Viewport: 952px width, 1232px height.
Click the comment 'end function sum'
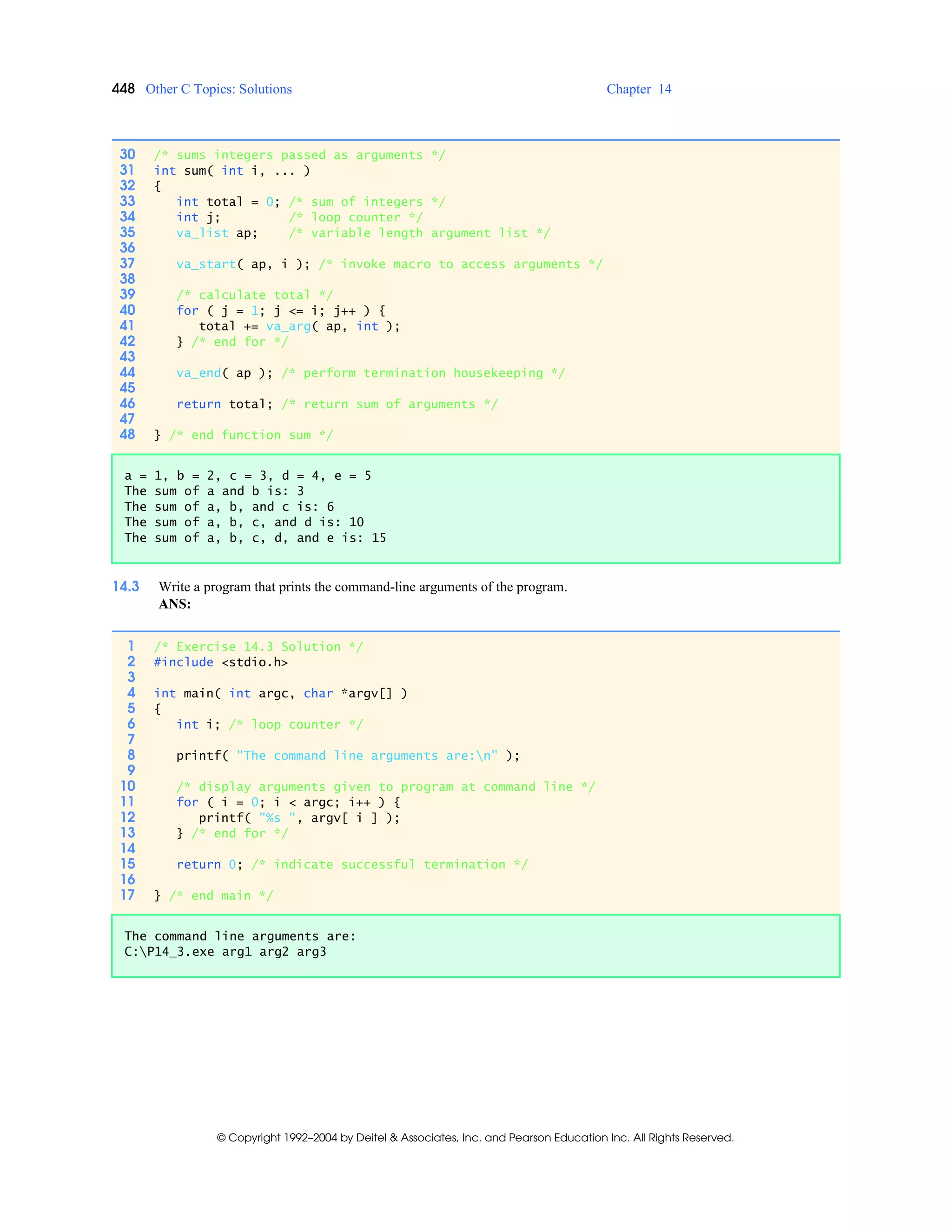251,435
